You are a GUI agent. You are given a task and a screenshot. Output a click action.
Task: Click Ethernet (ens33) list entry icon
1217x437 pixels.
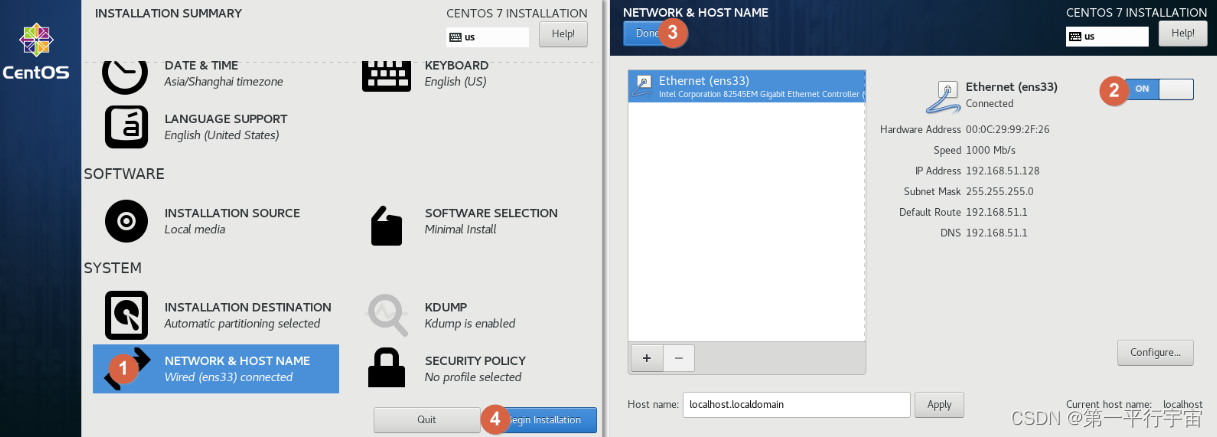[644, 84]
